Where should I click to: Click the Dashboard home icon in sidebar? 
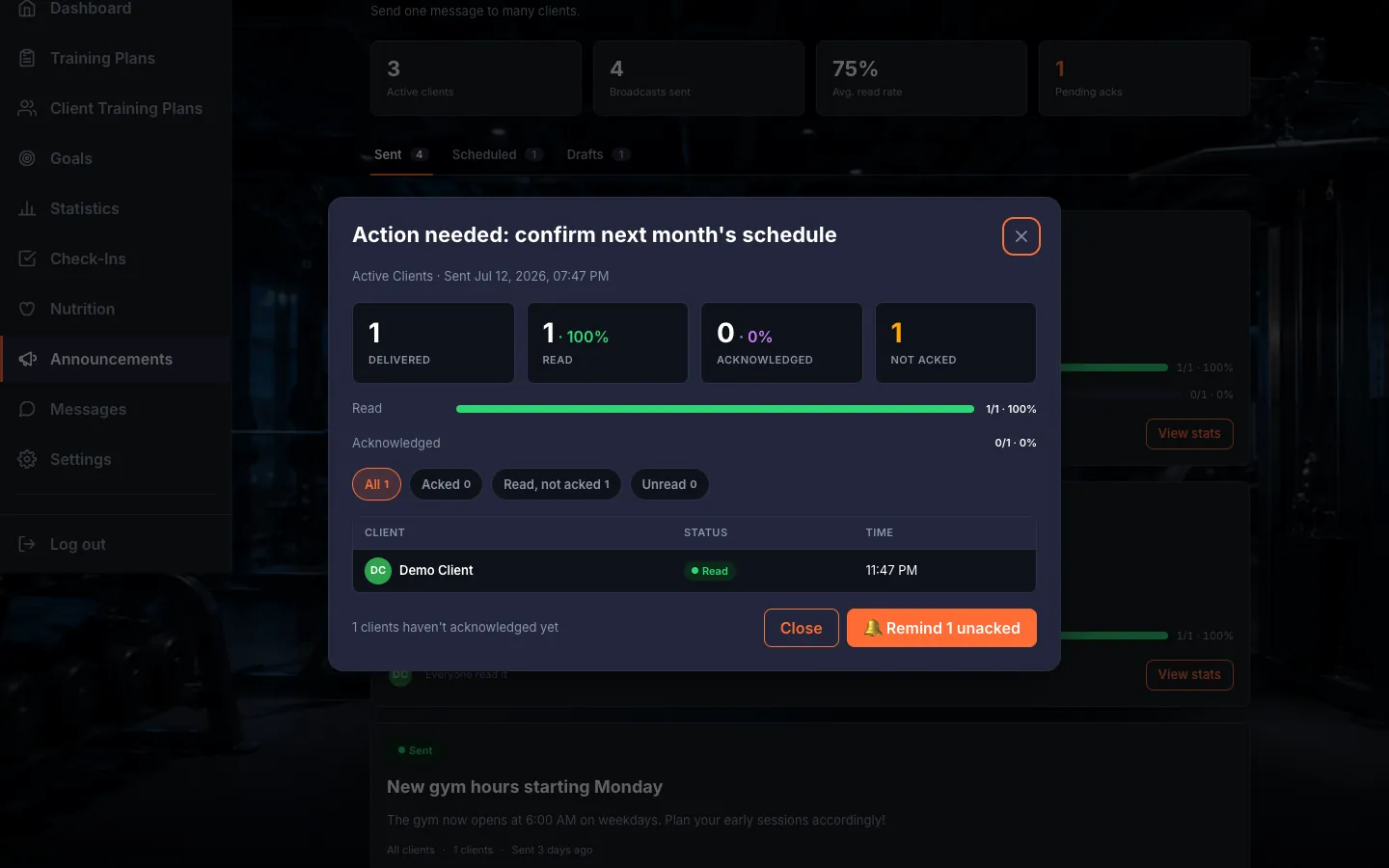(27, 9)
